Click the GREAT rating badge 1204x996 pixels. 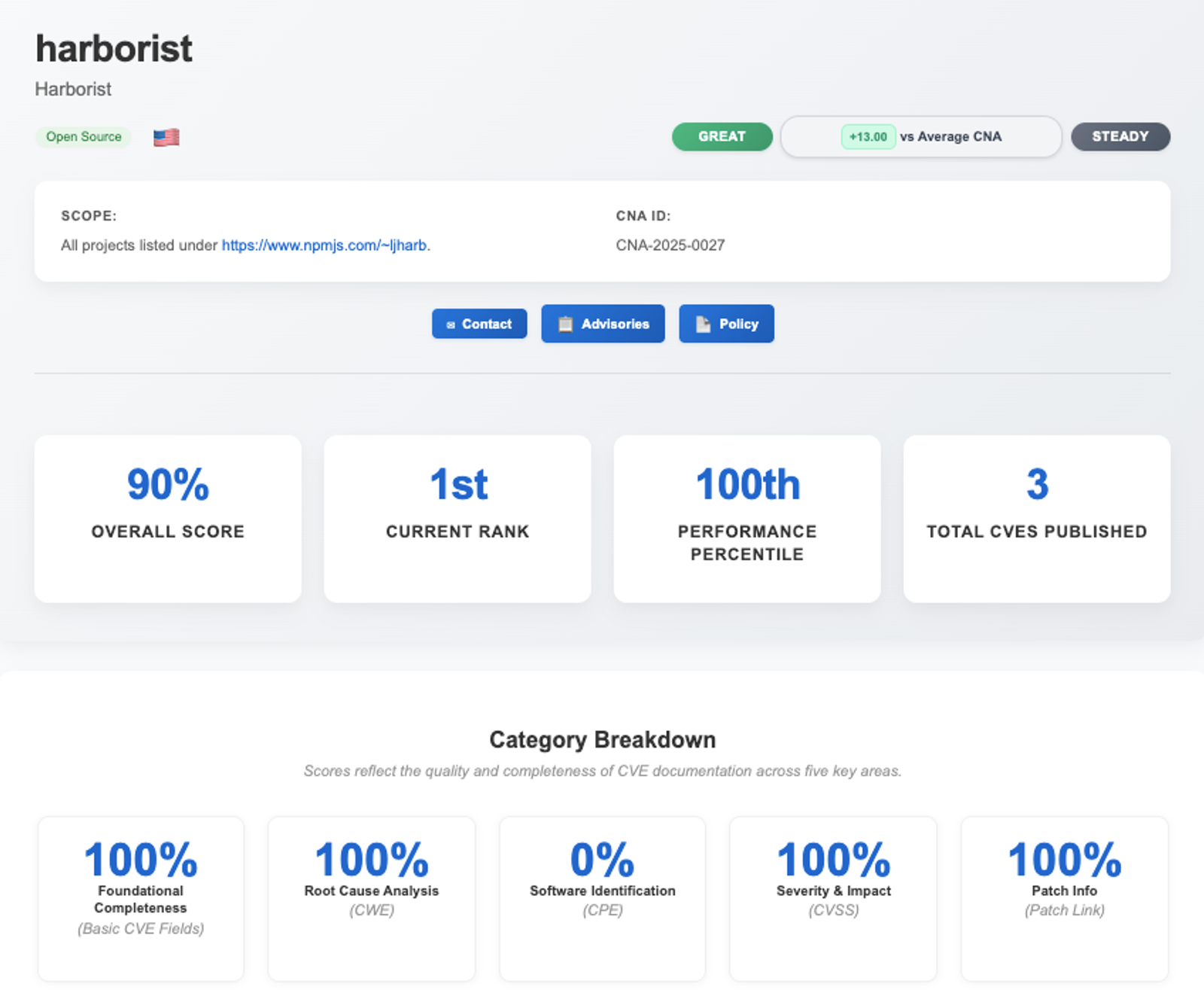click(722, 136)
